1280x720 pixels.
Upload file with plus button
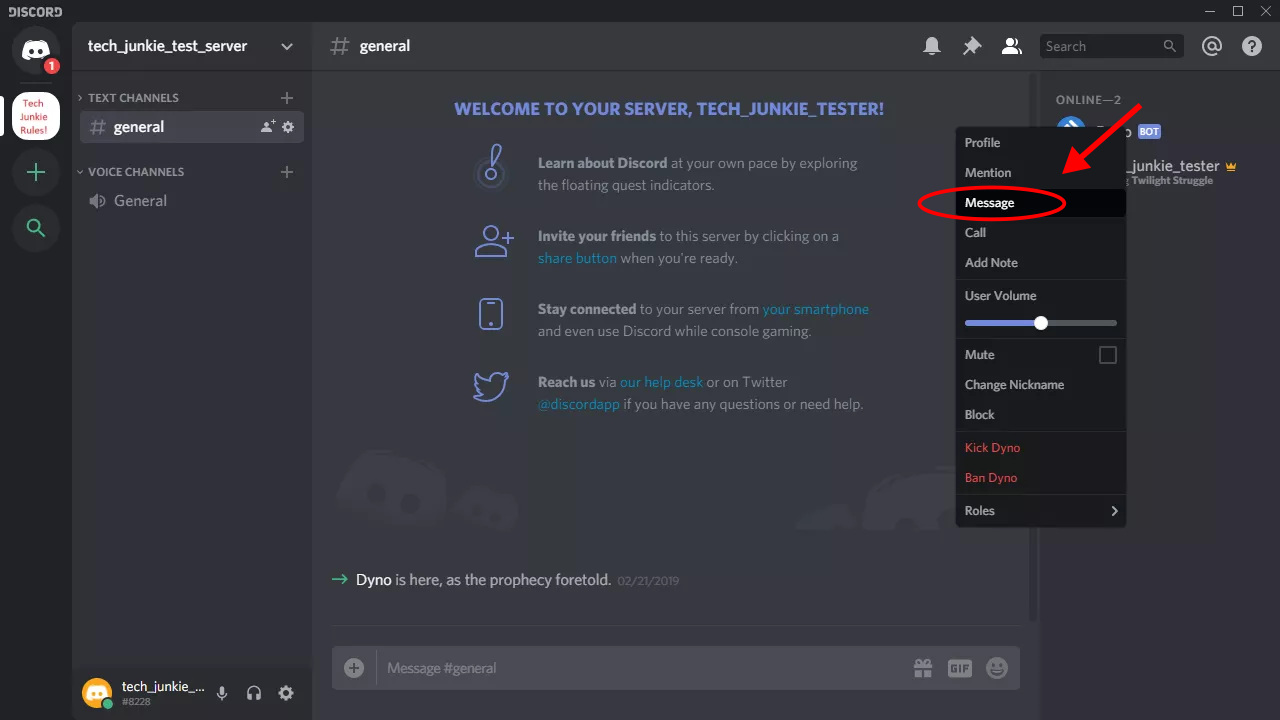click(354, 668)
